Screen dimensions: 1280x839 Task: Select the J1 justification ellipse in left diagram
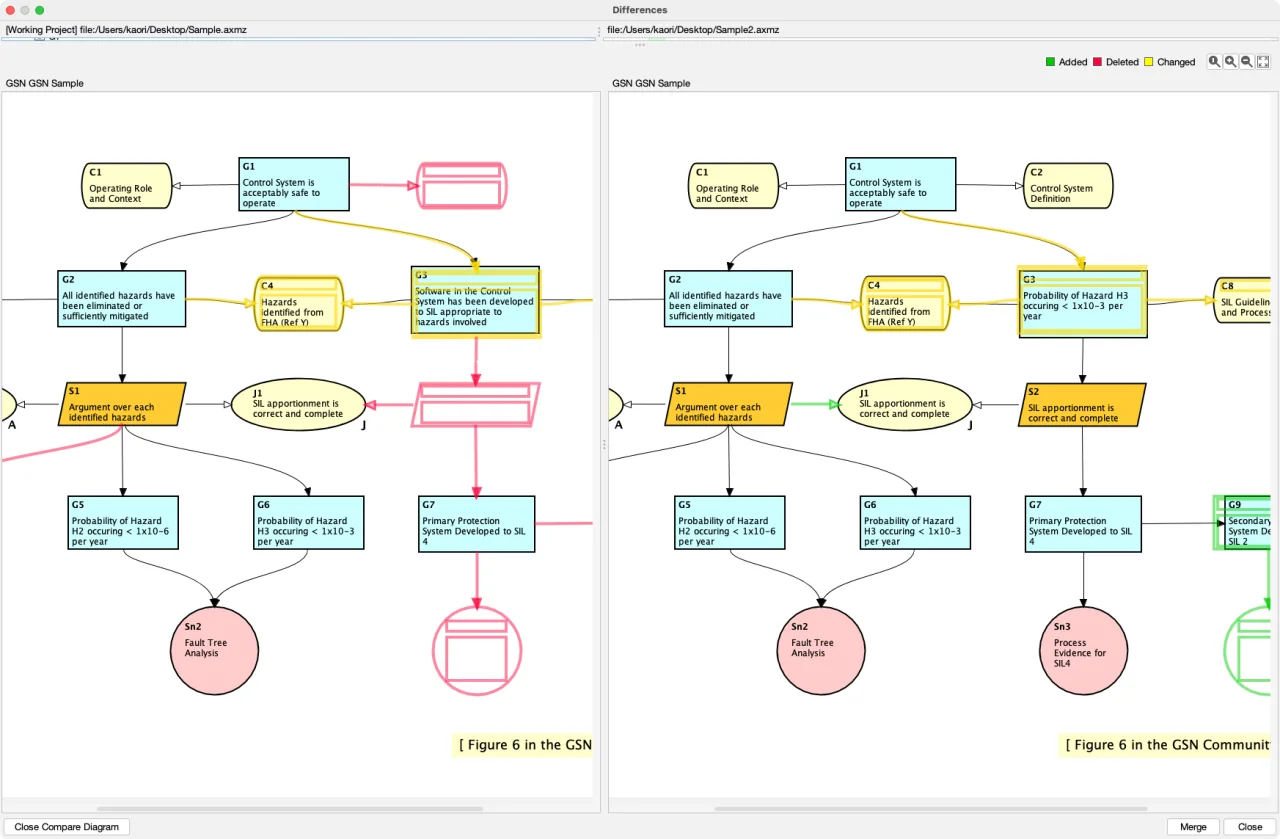pos(297,404)
